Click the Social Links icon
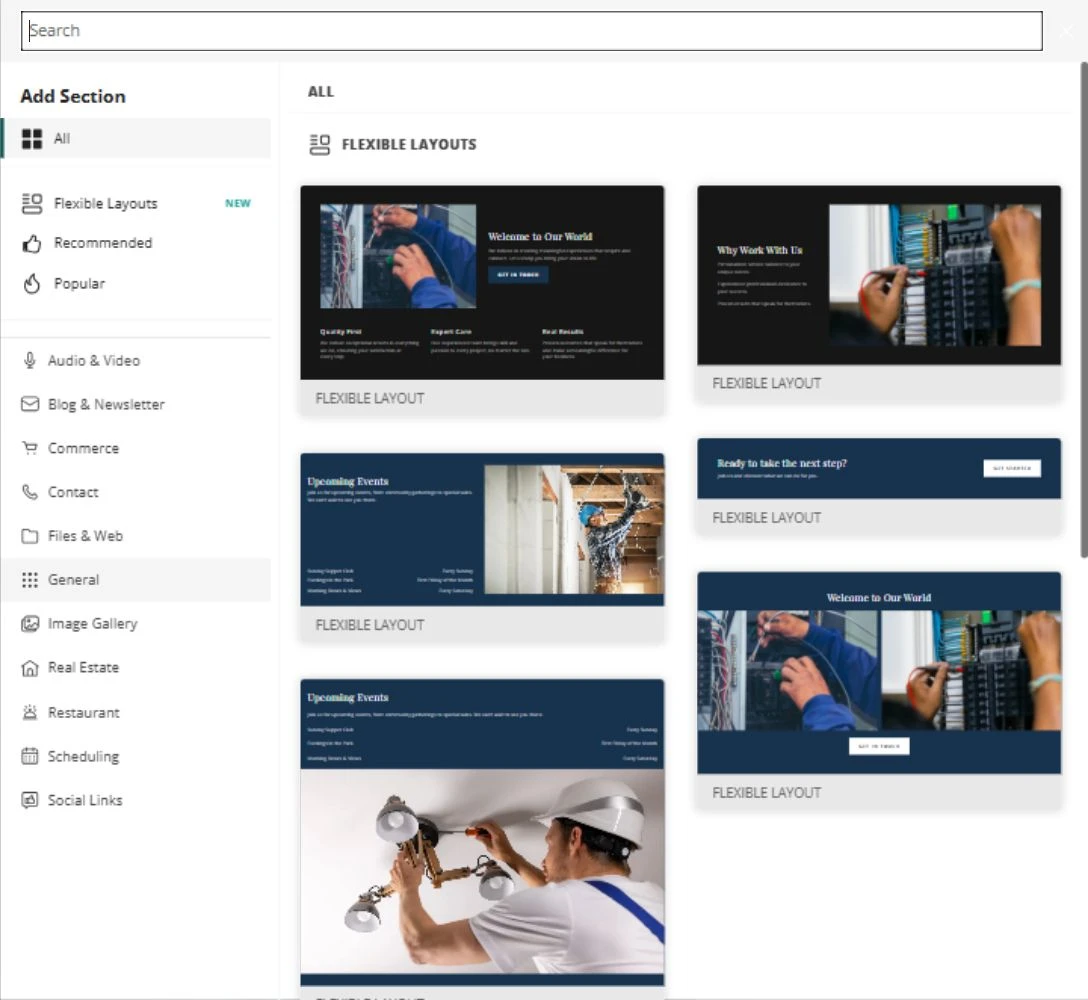Image resolution: width=1088 pixels, height=1000 pixels. tap(30, 800)
